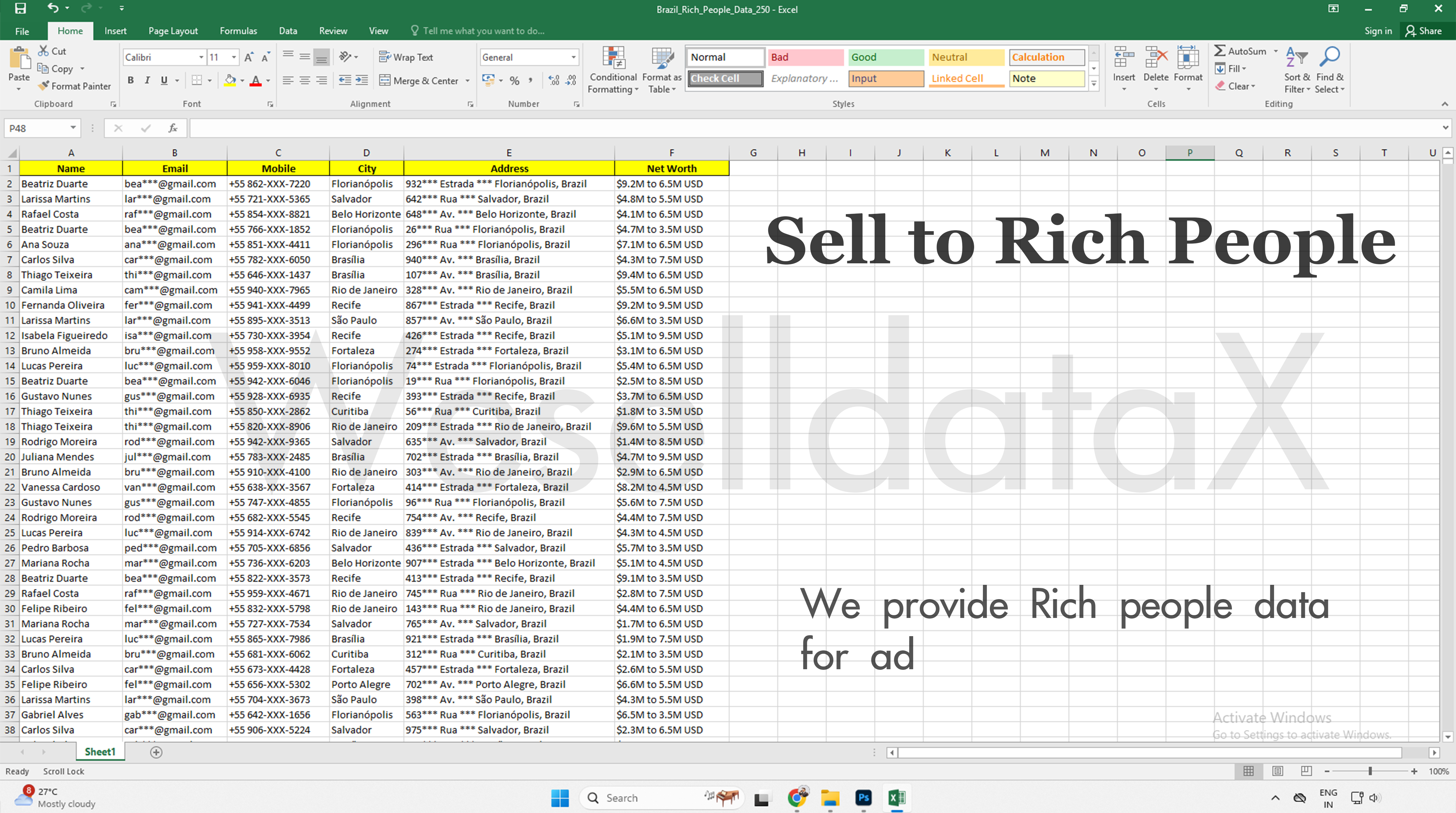Select the Format Painter brush

pos(44,86)
